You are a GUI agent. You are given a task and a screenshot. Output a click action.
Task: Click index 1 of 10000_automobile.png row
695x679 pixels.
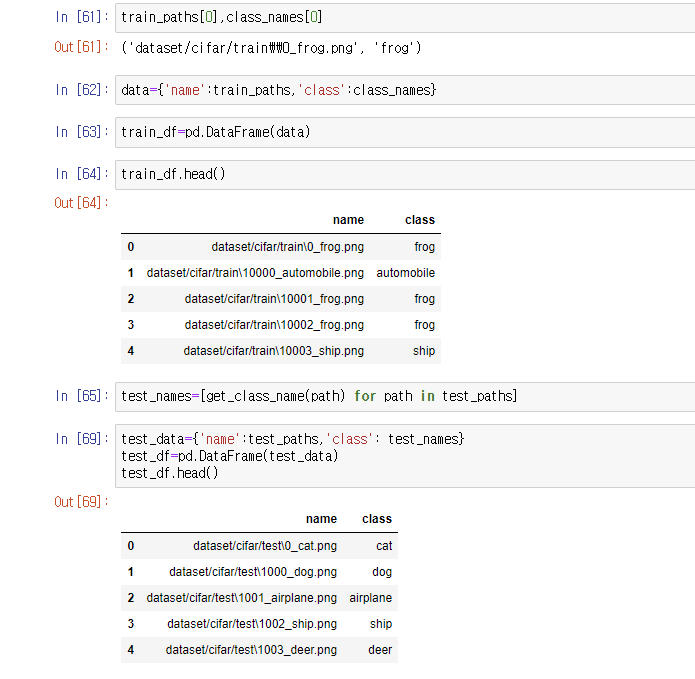coord(131,273)
